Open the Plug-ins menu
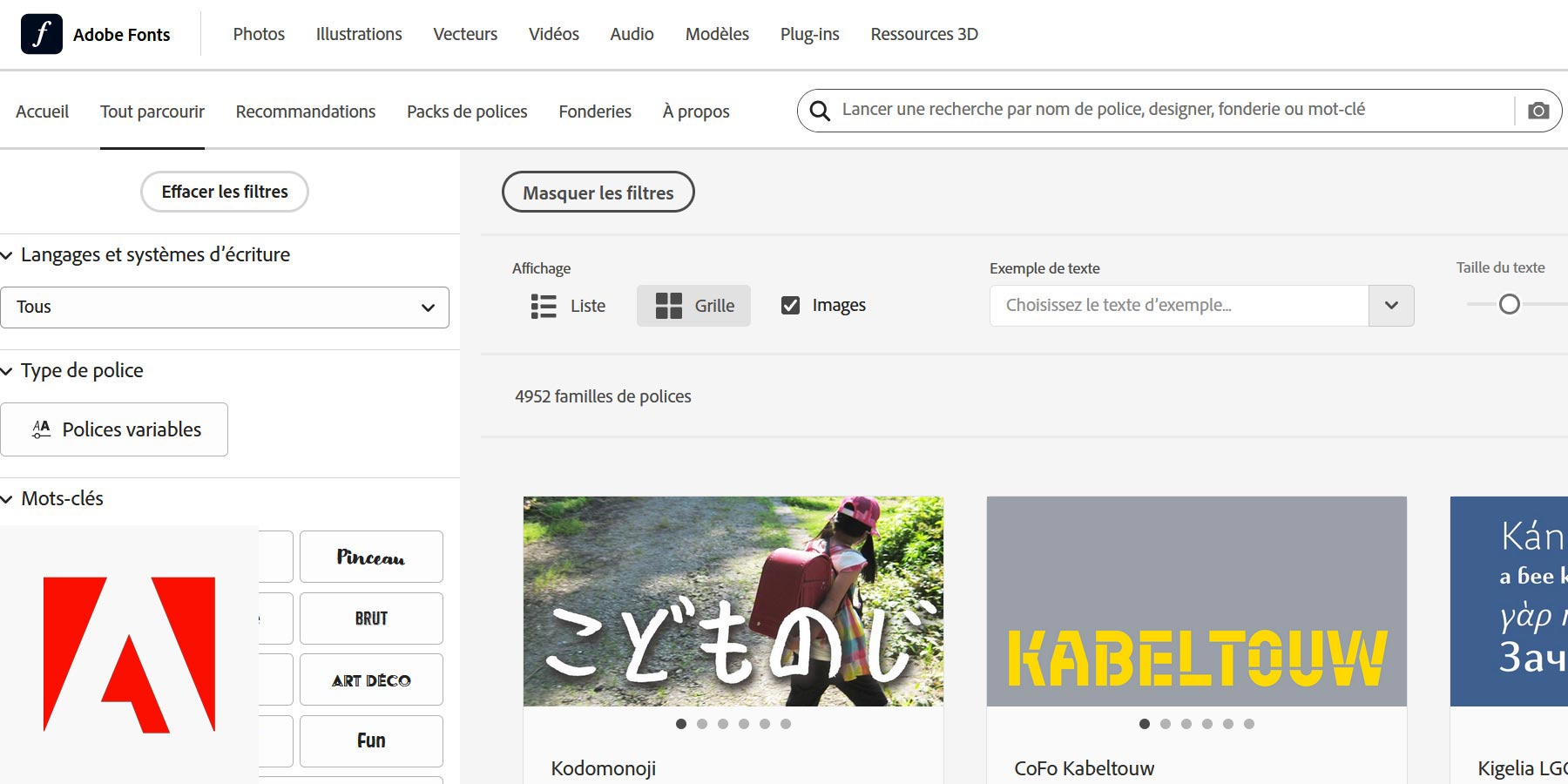The image size is (1568, 784). [x=809, y=34]
